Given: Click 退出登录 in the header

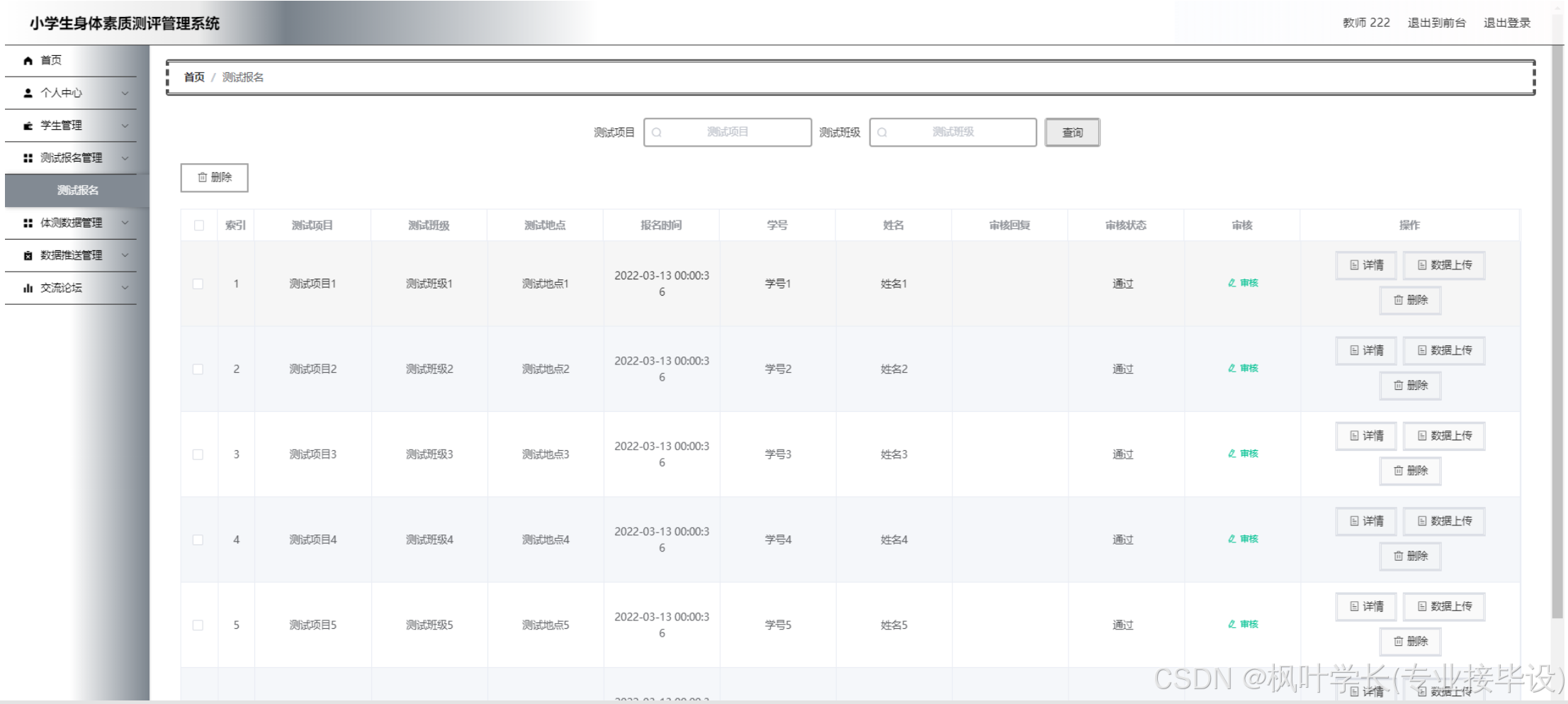Looking at the screenshot, I should coord(1507,23).
